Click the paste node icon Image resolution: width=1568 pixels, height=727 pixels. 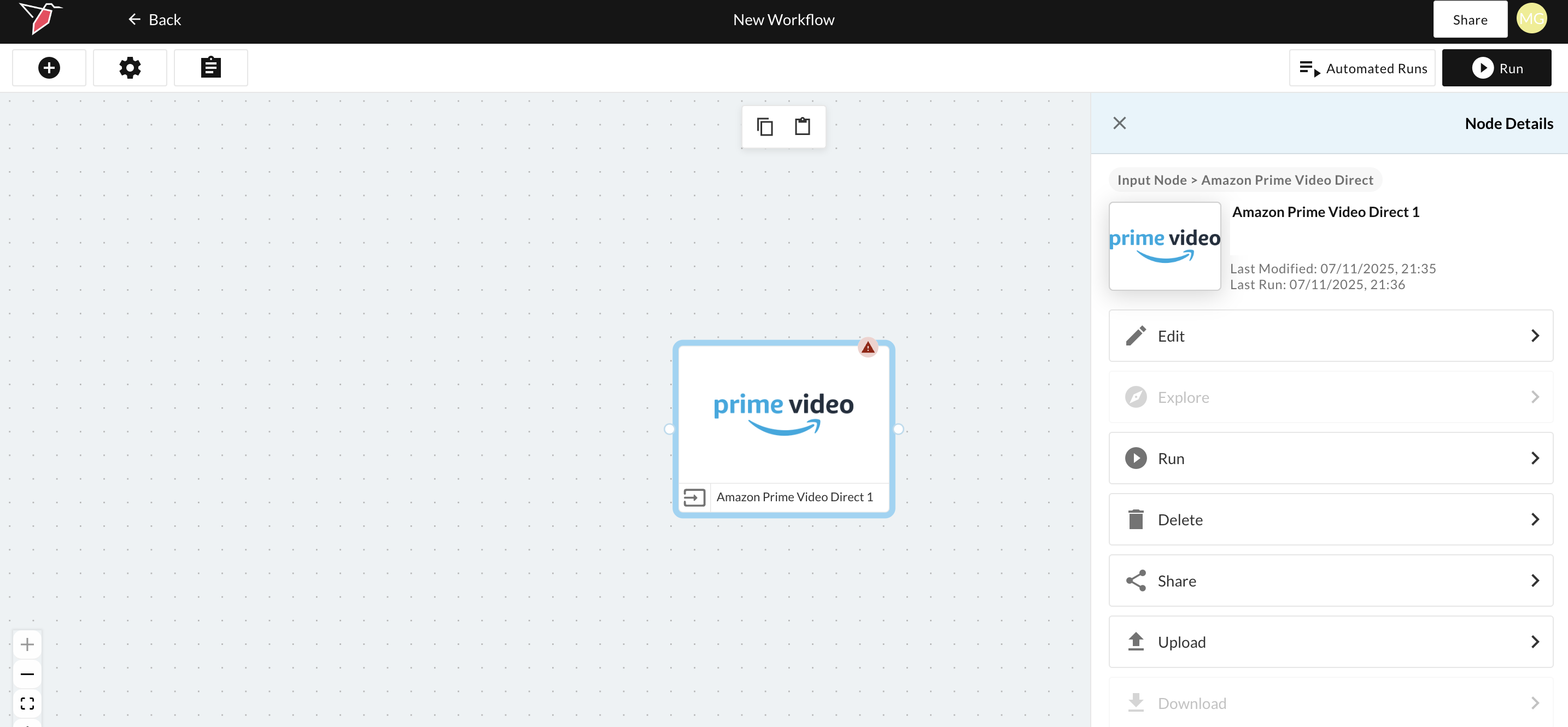(802, 126)
